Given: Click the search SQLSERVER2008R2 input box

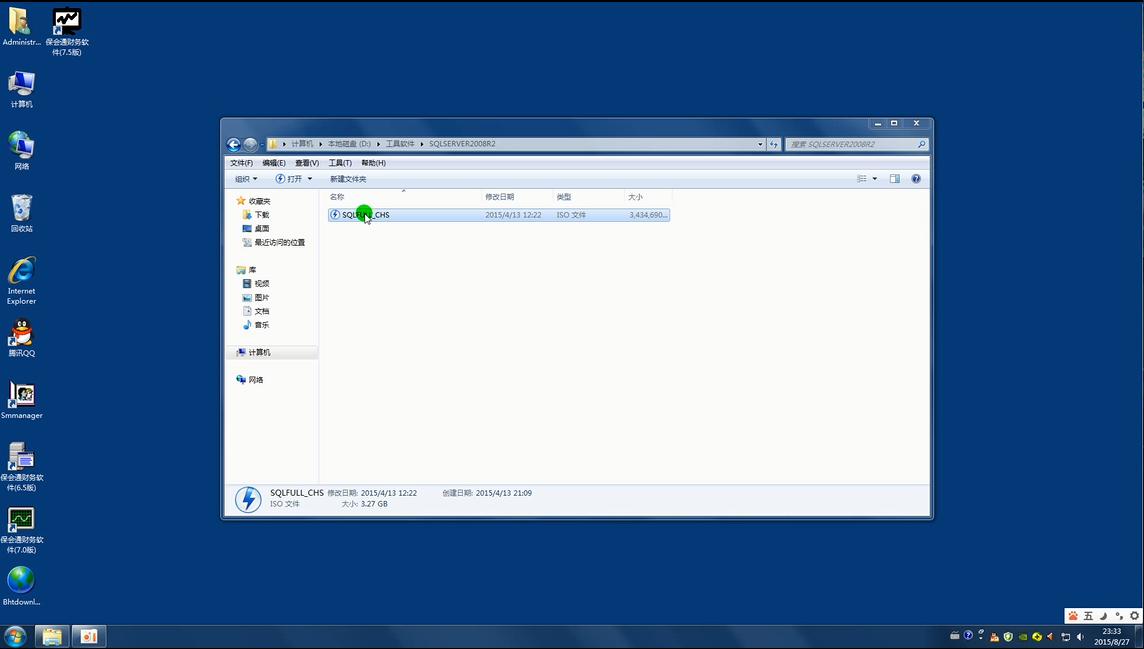Looking at the screenshot, I should (850, 144).
